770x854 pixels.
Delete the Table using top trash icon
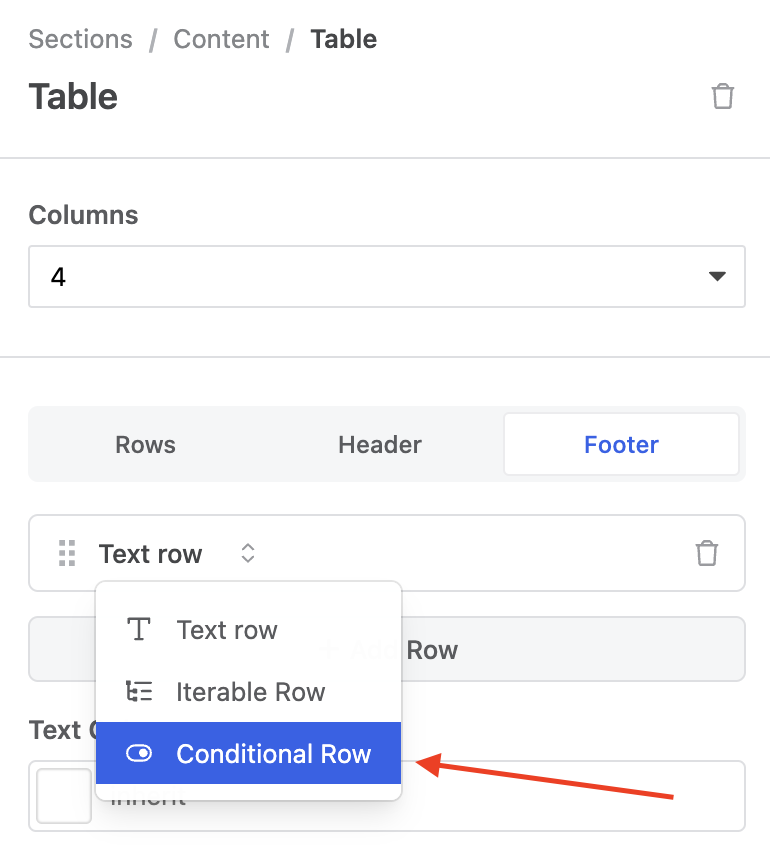(722, 96)
